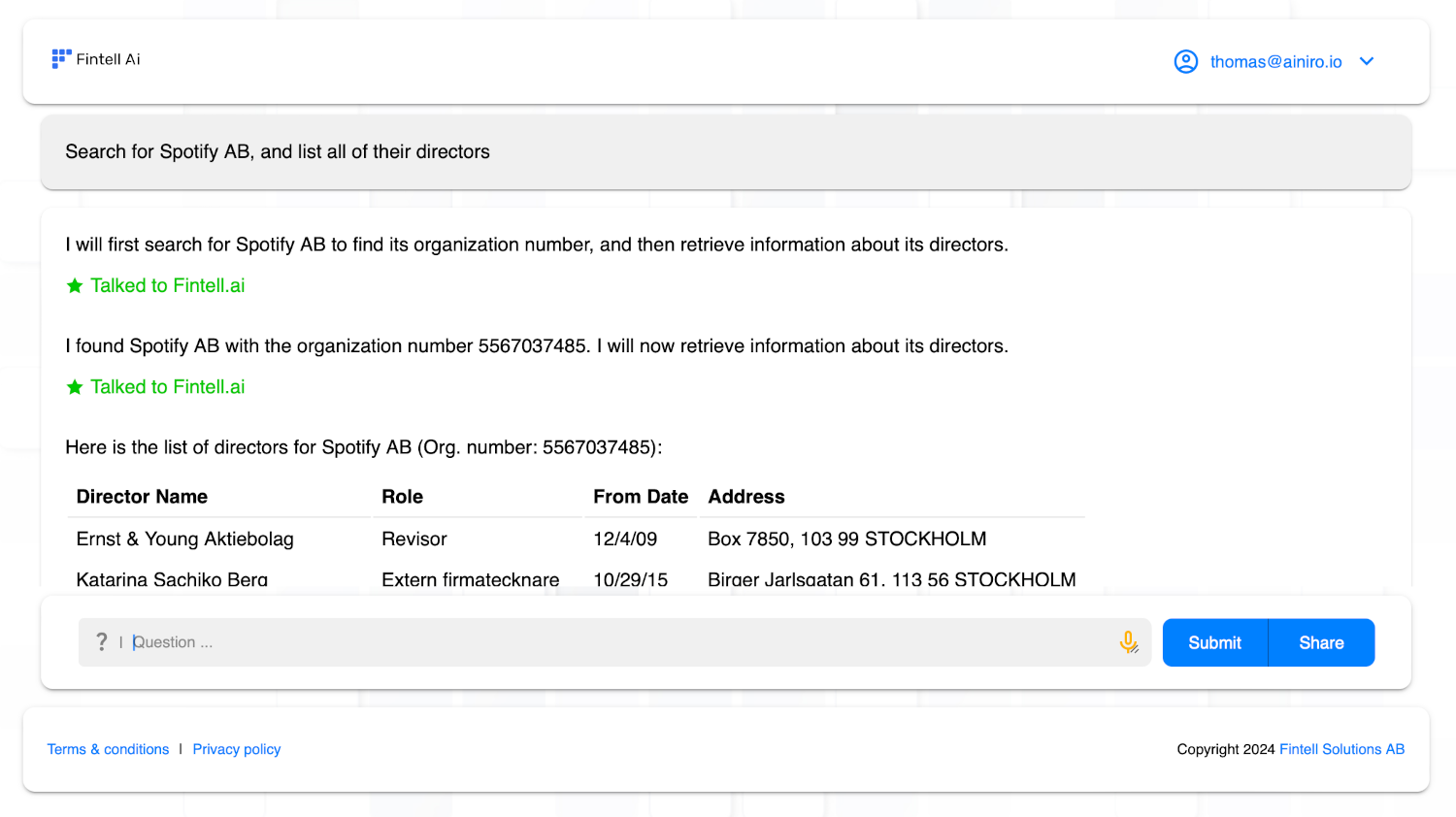This screenshot has width=1456, height=817.
Task: Select the 12/4/09 date cell
Action: 625,539
